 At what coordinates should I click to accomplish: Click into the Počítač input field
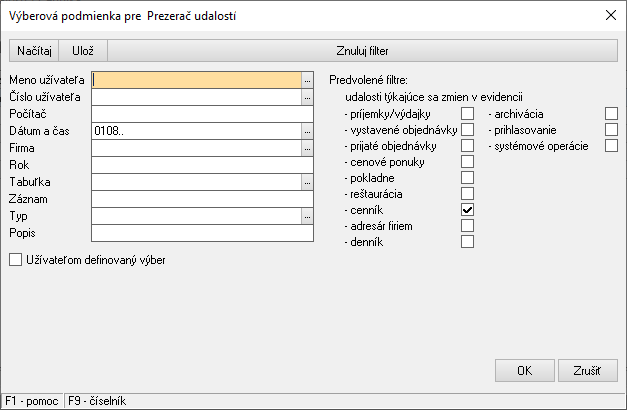202,114
